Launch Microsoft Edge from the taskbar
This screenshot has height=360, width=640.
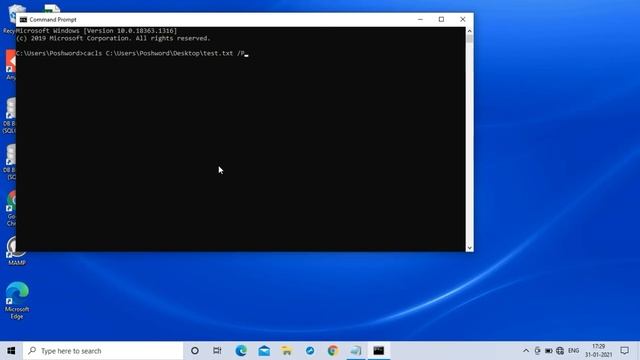tap(241, 351)
